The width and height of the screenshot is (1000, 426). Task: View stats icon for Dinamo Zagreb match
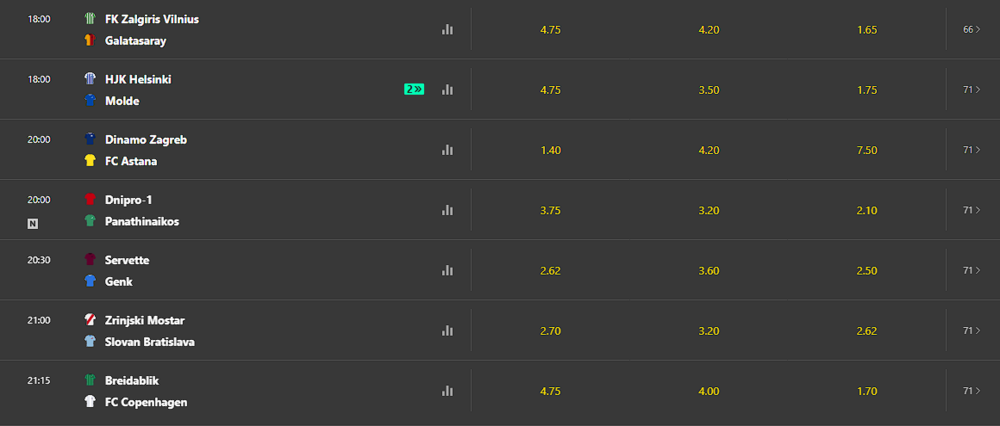[x=447, y=150]
